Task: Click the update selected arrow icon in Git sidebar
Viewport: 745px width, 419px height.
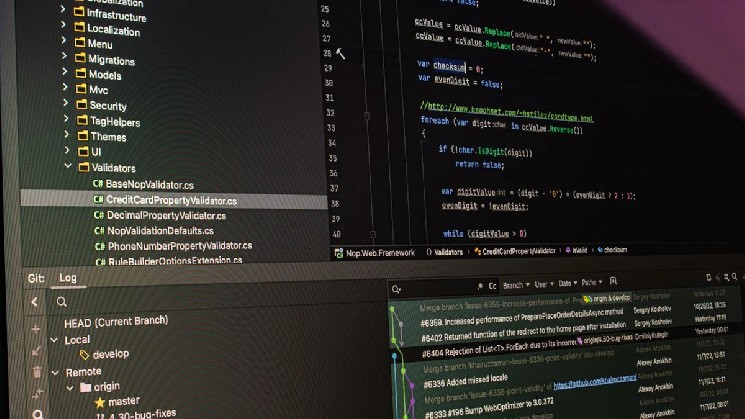Action: pos(36,351)
